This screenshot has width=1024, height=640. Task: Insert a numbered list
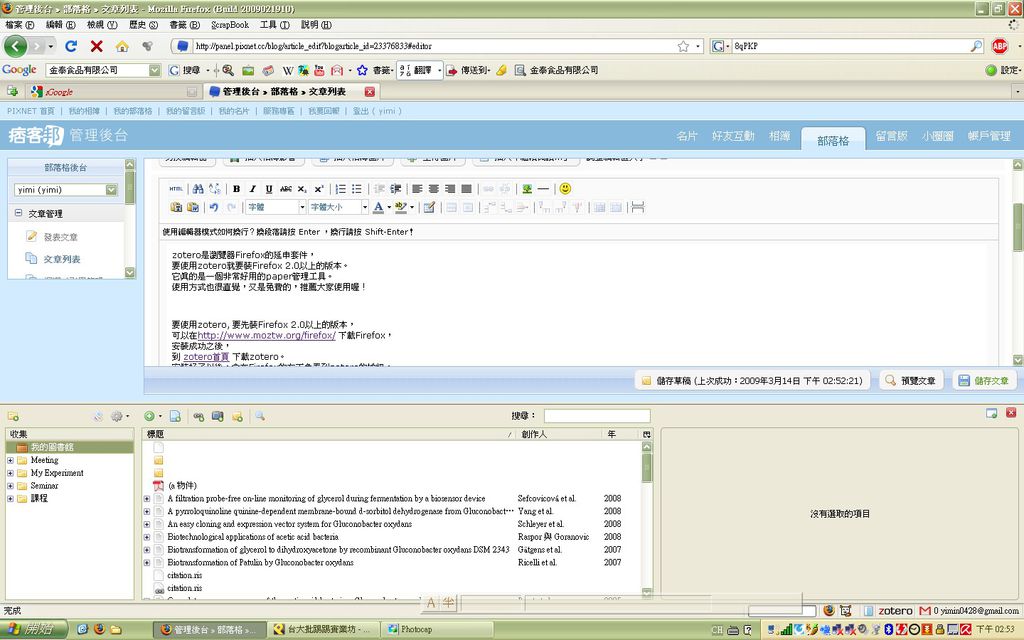pyautogui.click(x=340, y=189)
